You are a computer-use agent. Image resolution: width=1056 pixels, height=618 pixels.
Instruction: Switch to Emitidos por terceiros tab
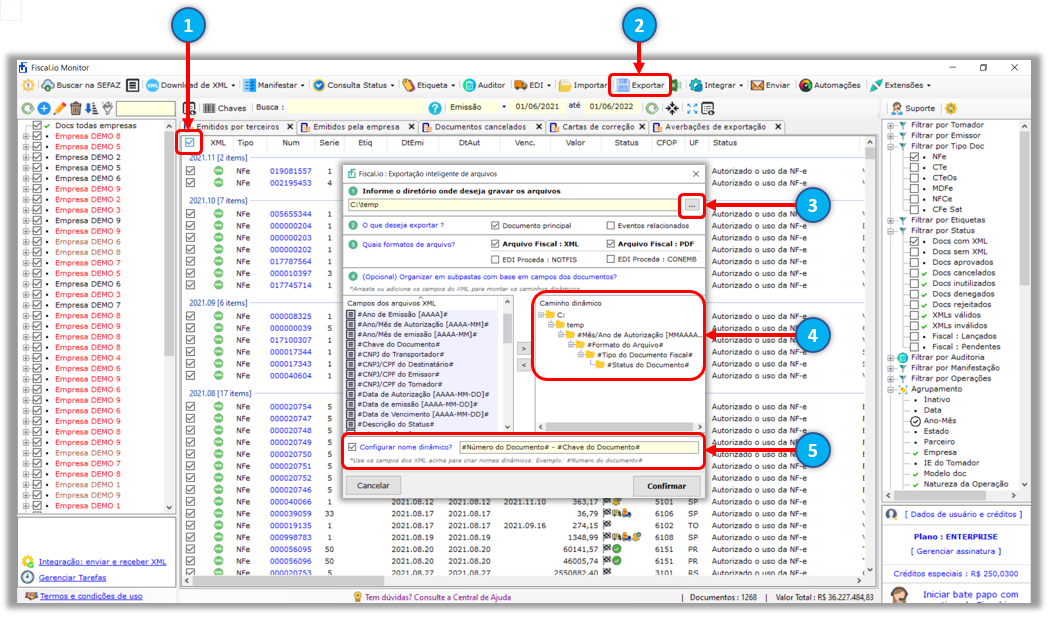(237, 127)
